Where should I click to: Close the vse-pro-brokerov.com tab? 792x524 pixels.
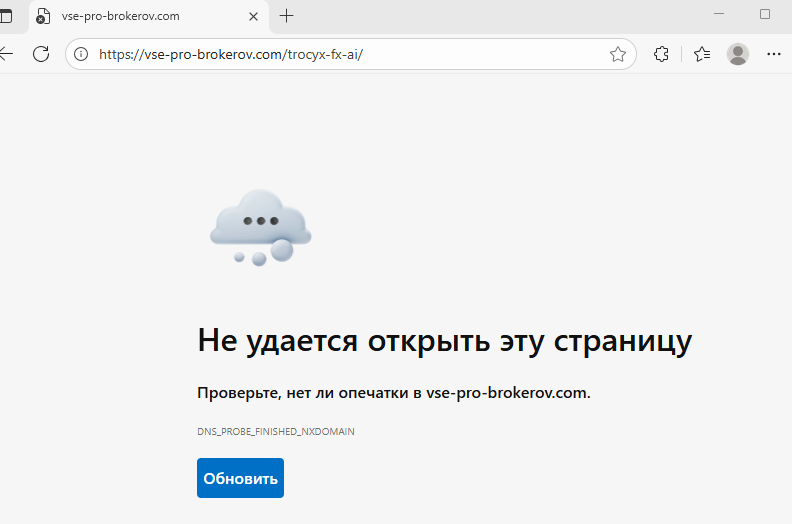[253, 16]
